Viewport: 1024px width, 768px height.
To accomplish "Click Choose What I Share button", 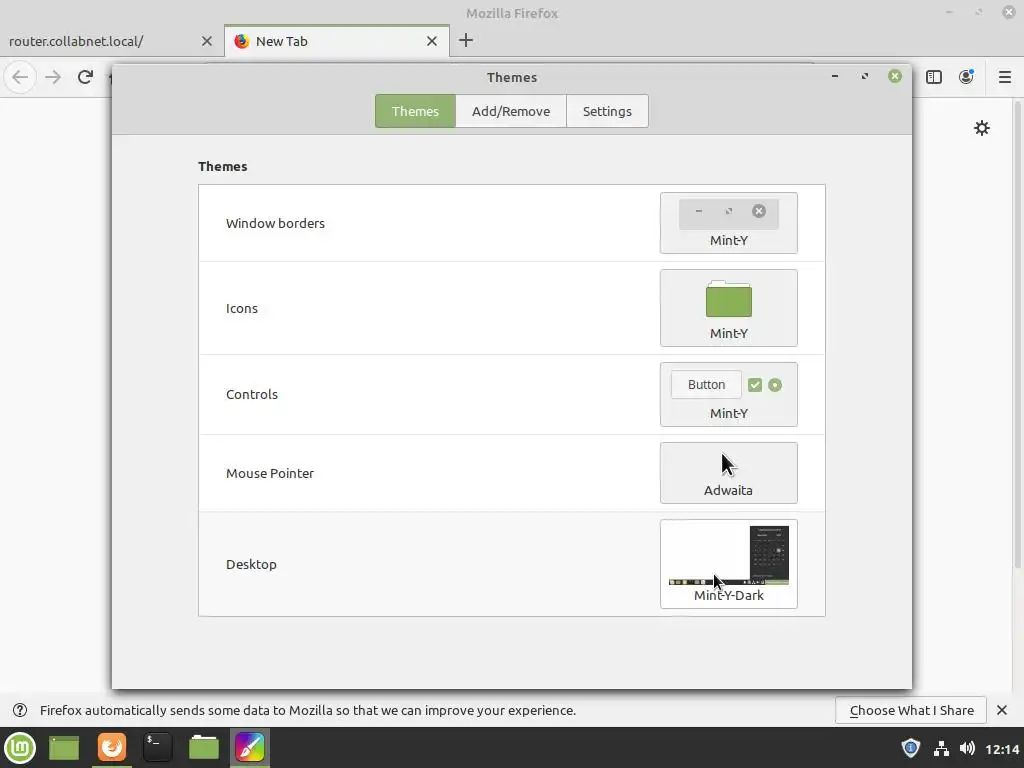I will (911, 710).
